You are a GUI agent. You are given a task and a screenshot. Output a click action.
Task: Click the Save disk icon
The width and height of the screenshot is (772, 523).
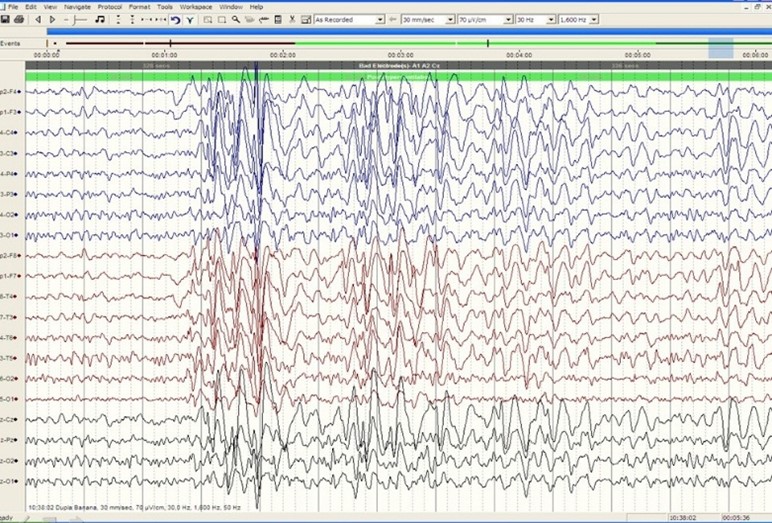click(x=5, y=19)
